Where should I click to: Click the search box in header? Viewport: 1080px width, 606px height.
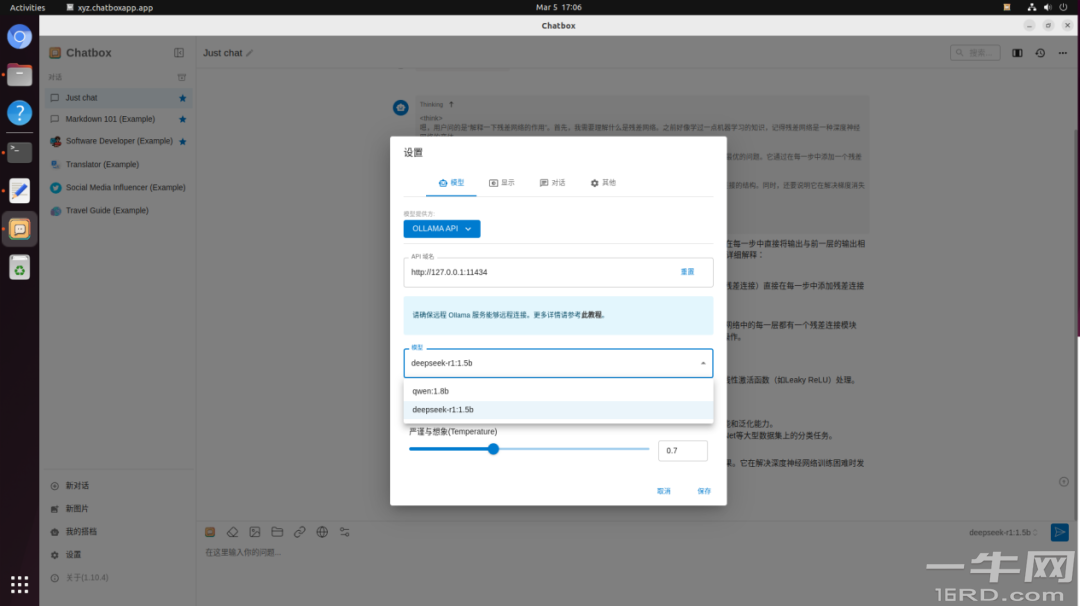click(975, 52)
